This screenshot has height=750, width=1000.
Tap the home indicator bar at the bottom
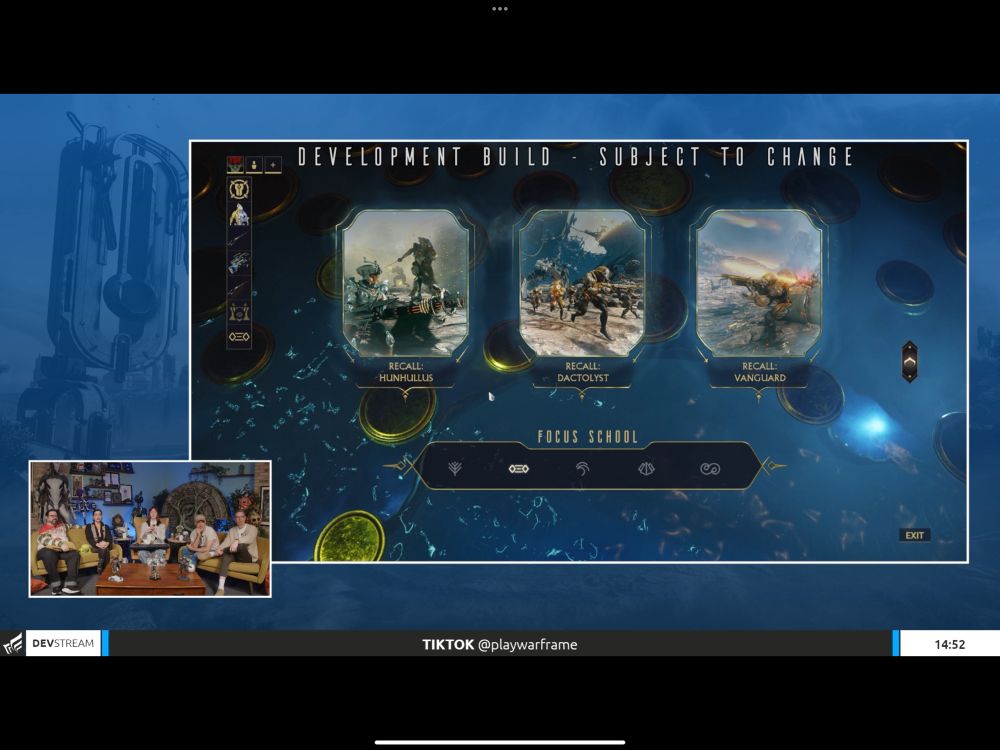500,742
